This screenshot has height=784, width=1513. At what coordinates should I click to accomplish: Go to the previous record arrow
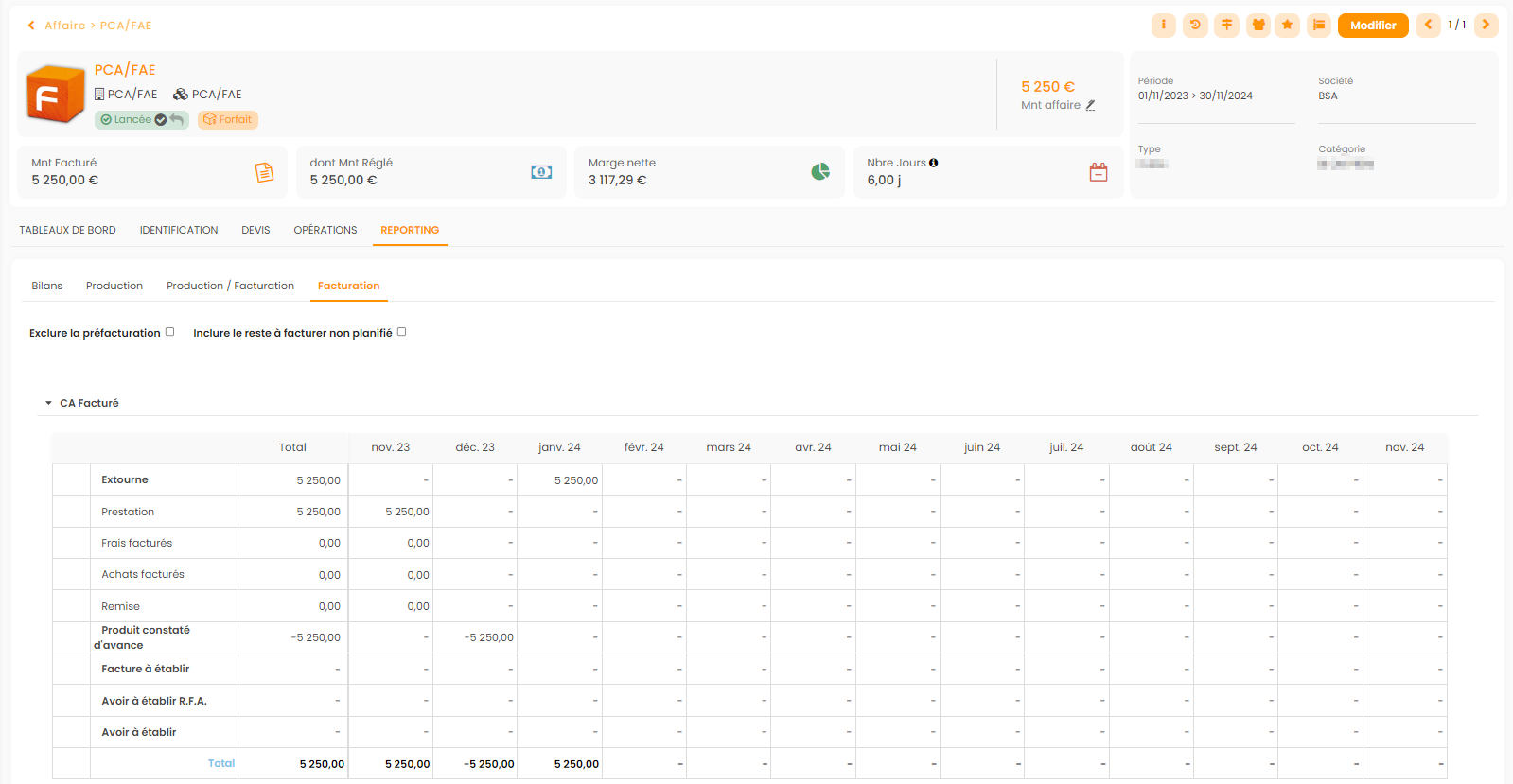click(1428, 26)
